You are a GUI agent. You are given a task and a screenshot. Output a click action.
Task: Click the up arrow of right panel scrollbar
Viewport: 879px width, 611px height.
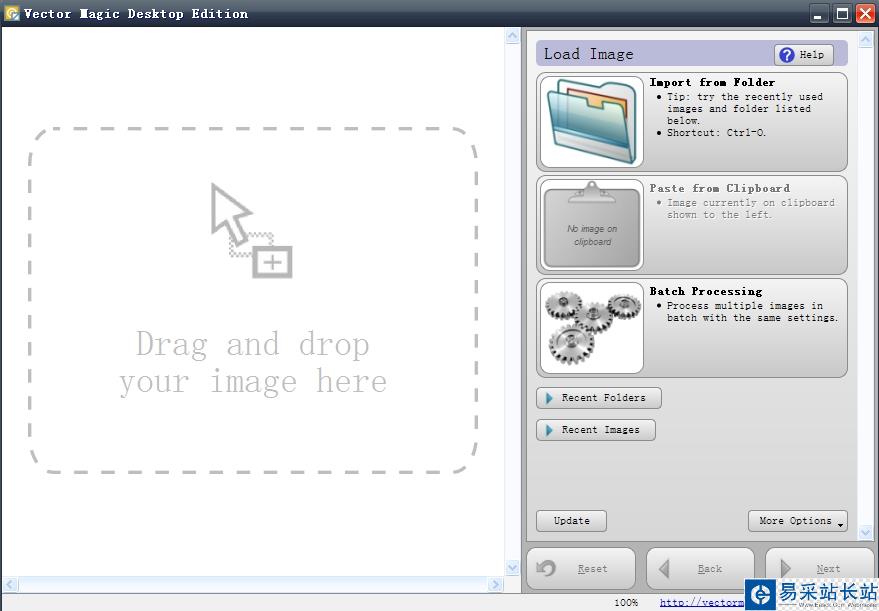(866, 39)
